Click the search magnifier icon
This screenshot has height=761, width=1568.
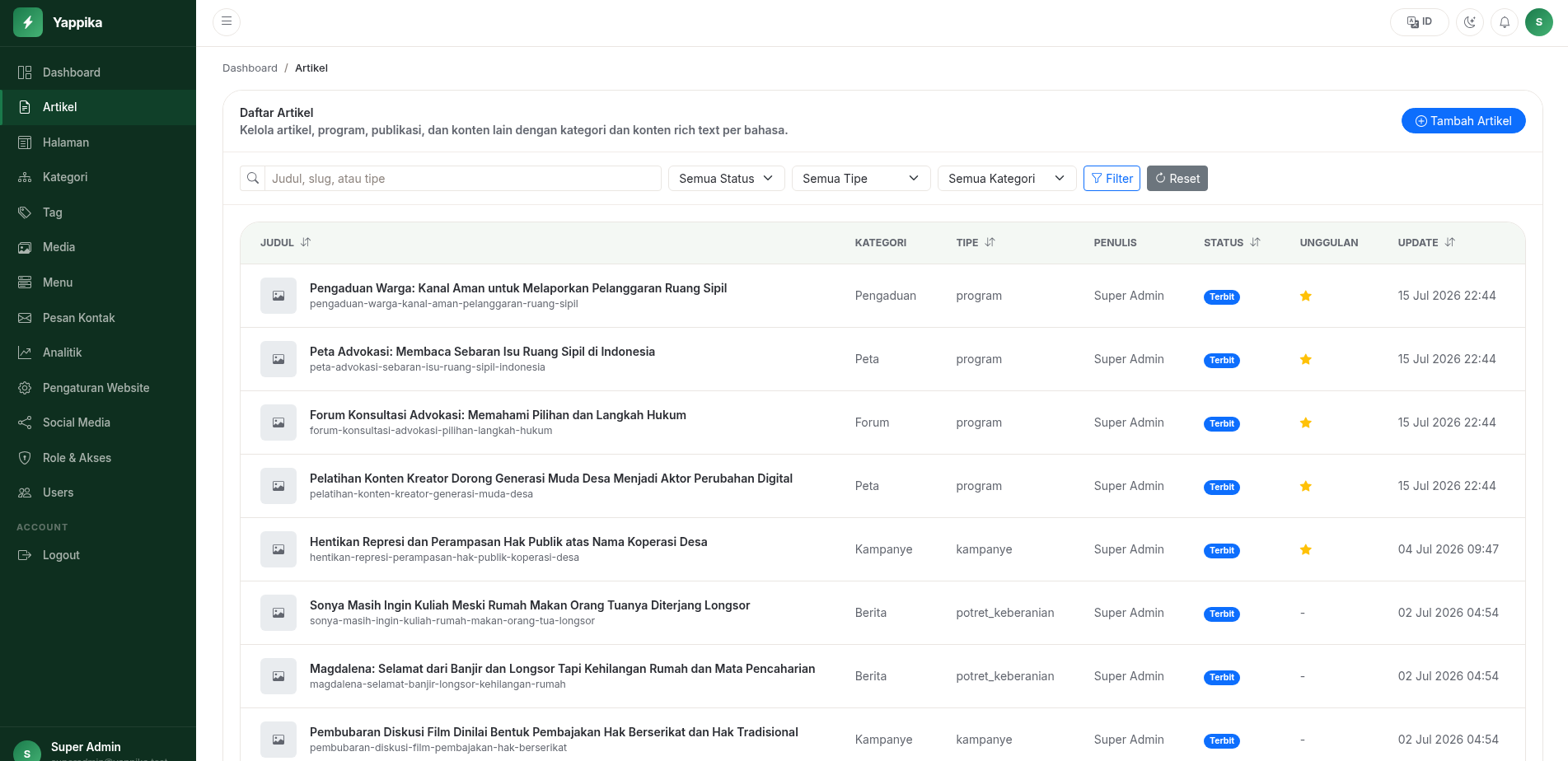pos(253,179)
